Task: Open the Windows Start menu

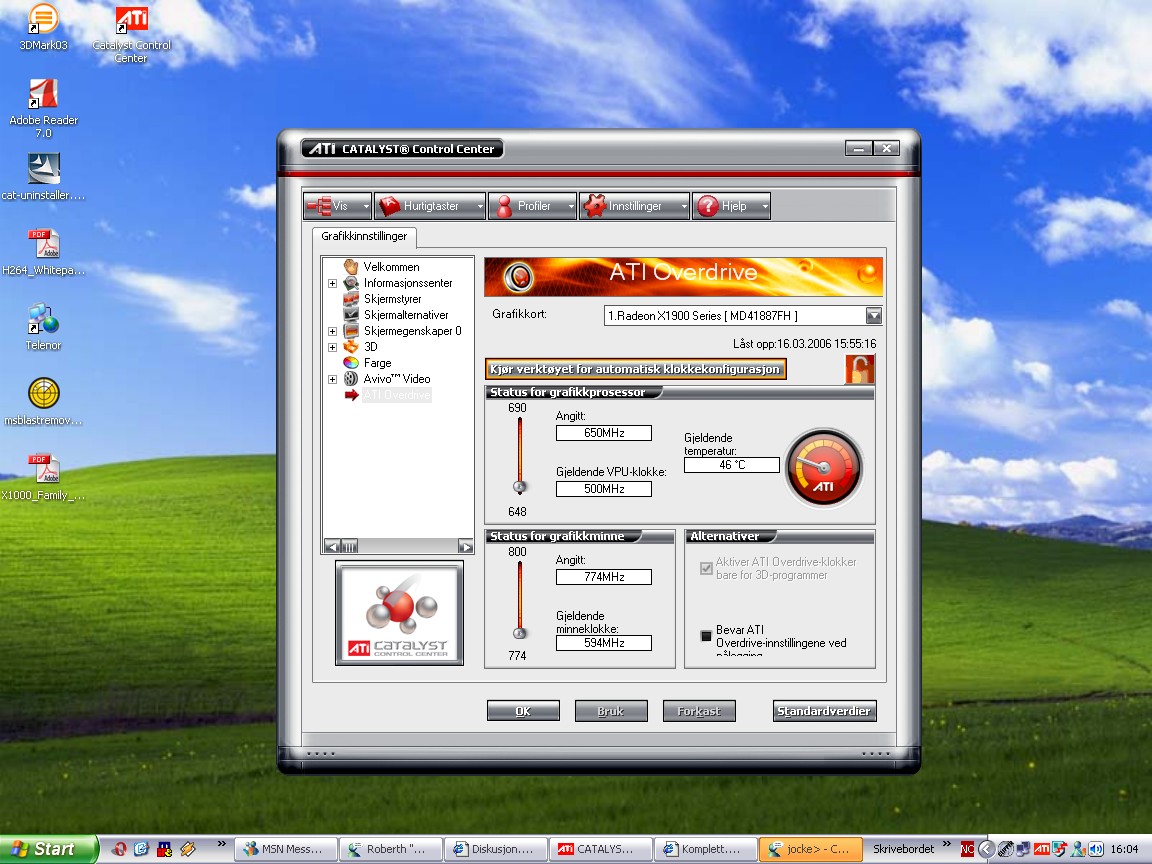Action: tap(48, 849)
